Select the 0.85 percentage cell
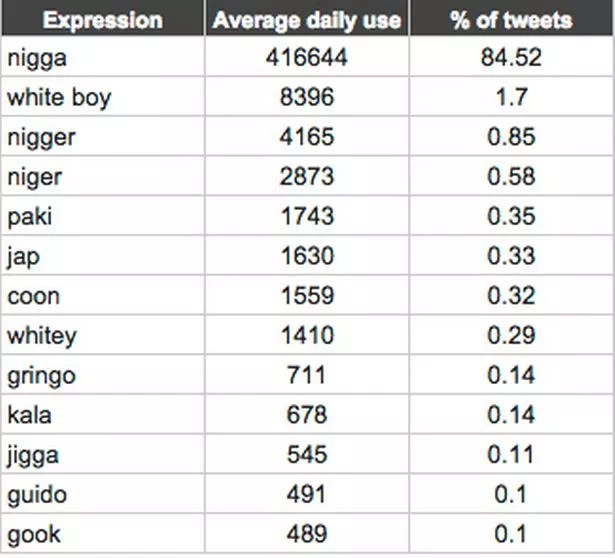Viewport: 615px width, 558px height. click(x=511, y=136)
